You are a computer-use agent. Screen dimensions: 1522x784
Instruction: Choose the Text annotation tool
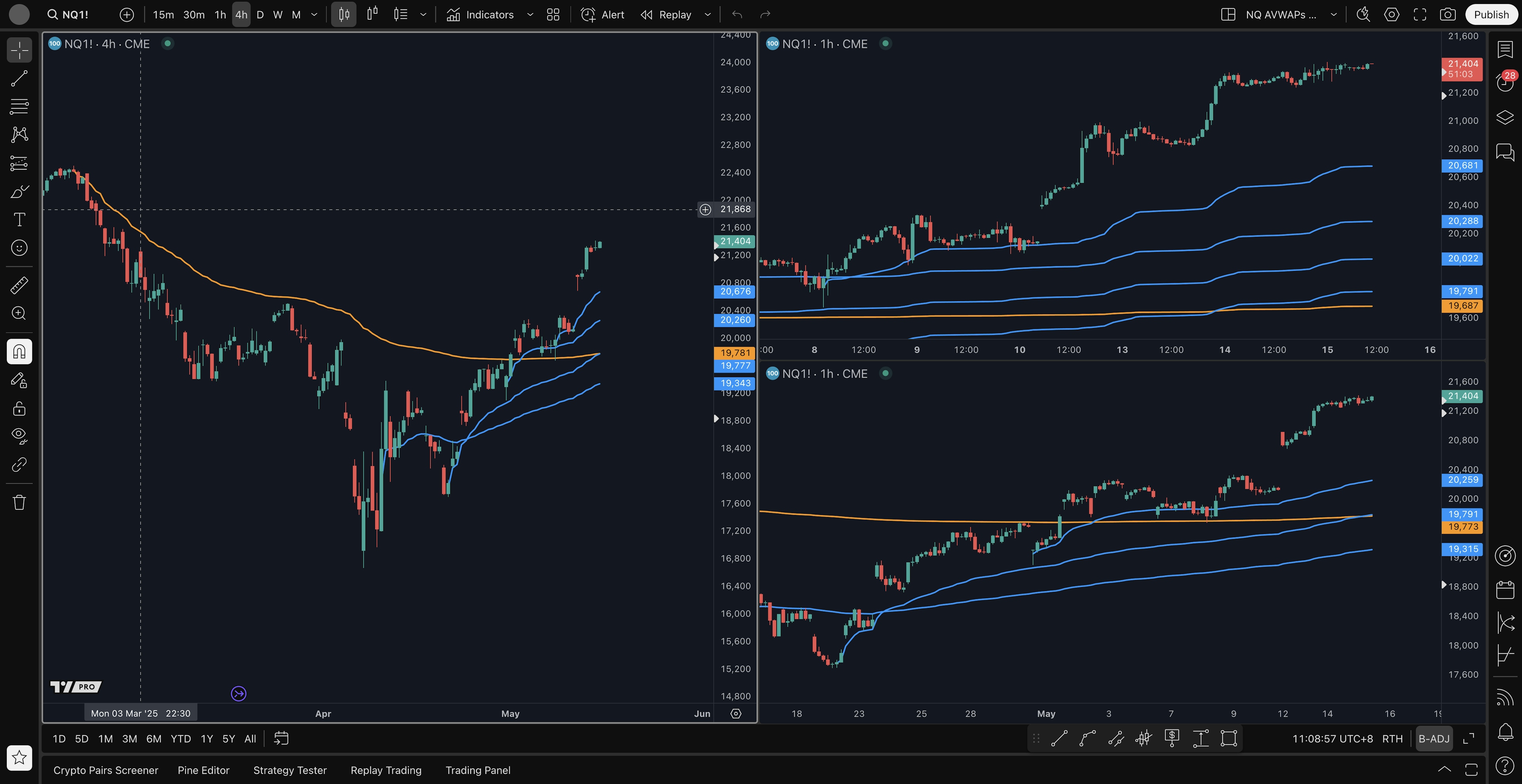[x=19, y=219]
